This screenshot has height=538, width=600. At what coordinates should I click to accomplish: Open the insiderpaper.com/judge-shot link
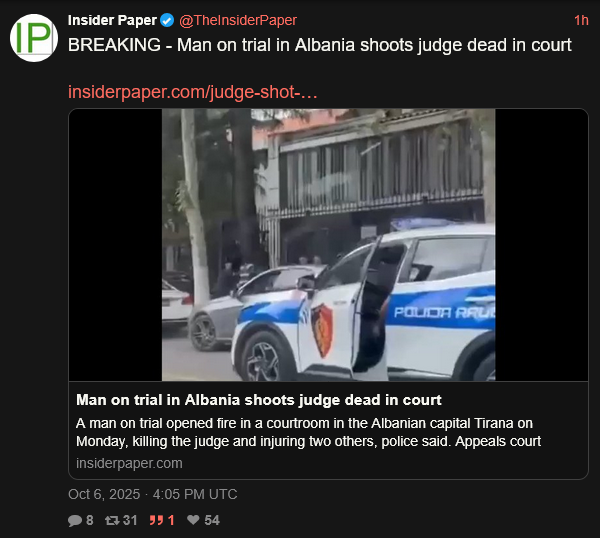coord(192,92)
